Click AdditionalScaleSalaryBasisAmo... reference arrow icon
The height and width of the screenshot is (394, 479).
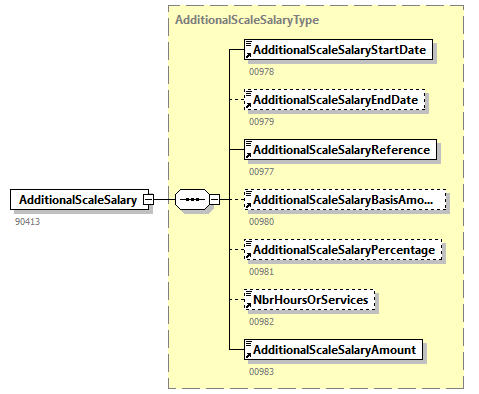[248, 205]
